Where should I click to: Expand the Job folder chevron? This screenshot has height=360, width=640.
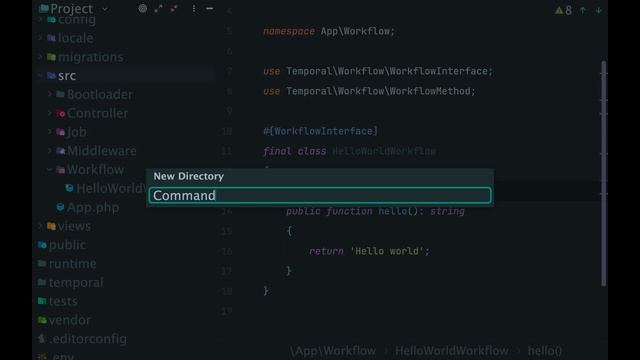pyautogui.click(x=49, y=132)
